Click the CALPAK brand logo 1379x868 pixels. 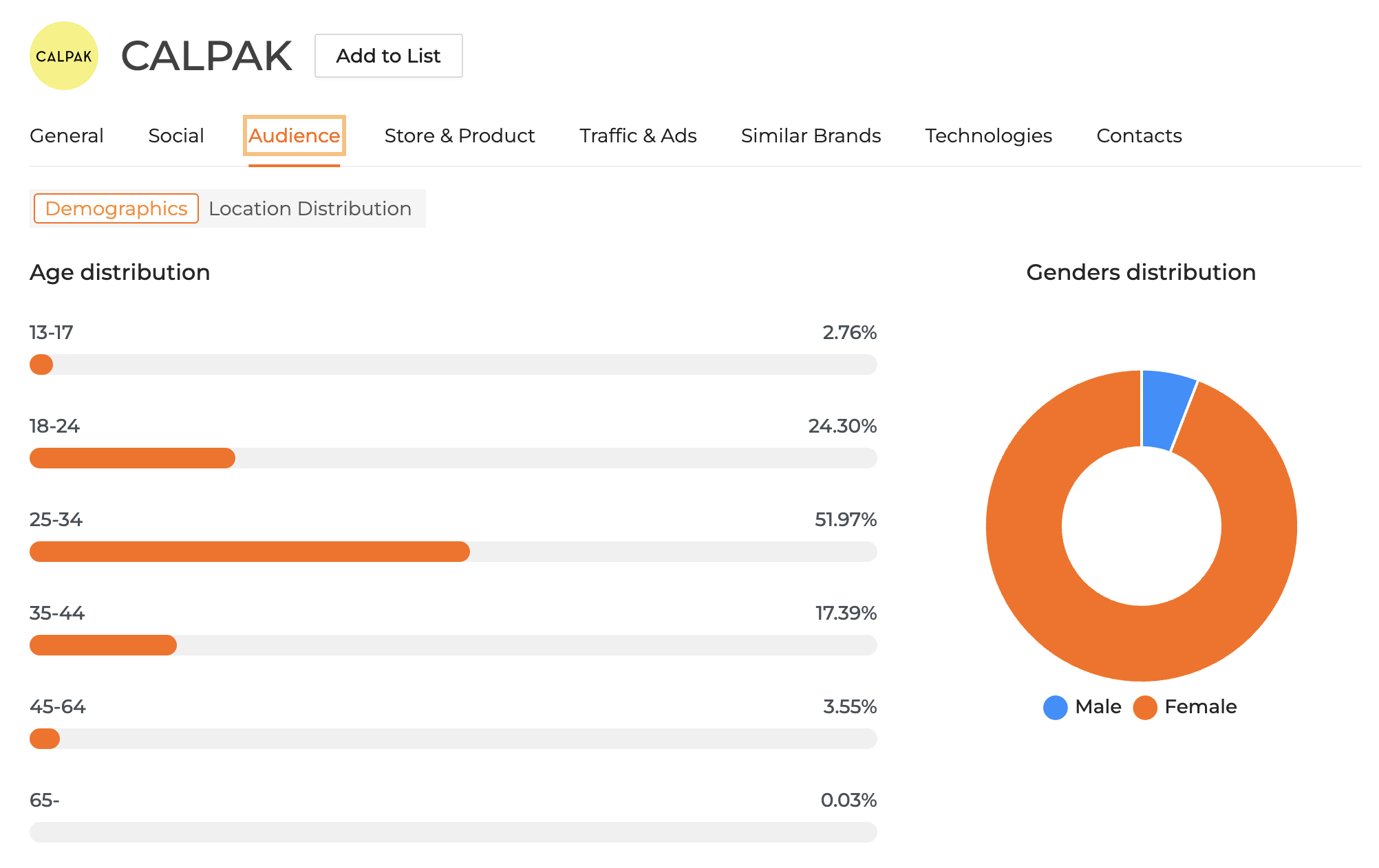[64, 56]
